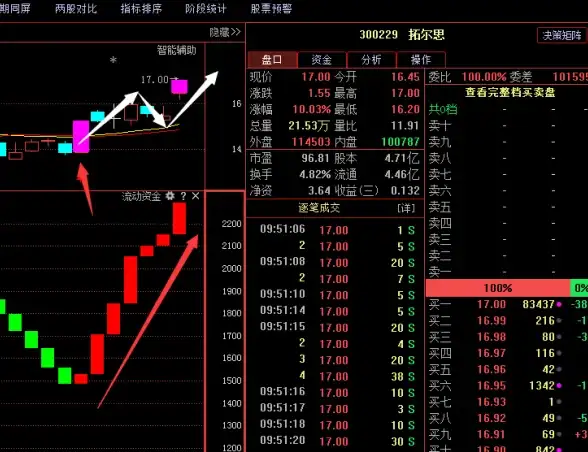Switch to the 操作 tab
Image resolution: width=588 pixels, height=452 pixels.
tap(421, 60)
